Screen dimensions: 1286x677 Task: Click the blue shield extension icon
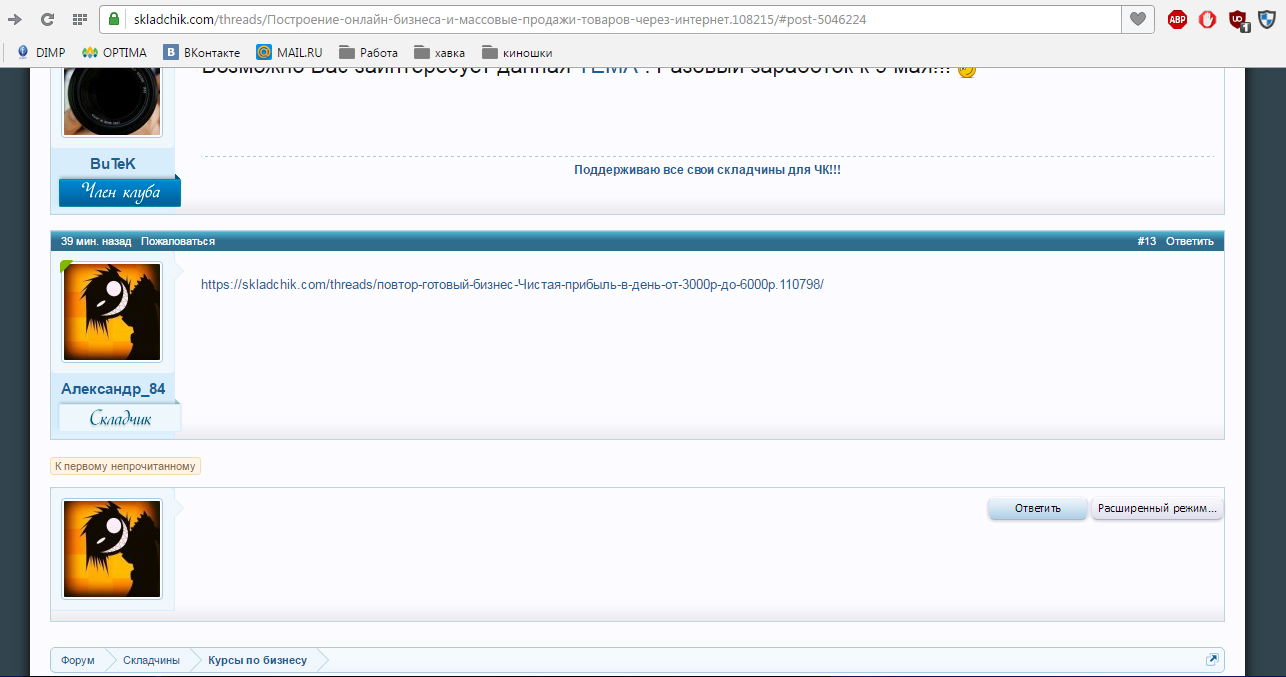[1266, 19]
